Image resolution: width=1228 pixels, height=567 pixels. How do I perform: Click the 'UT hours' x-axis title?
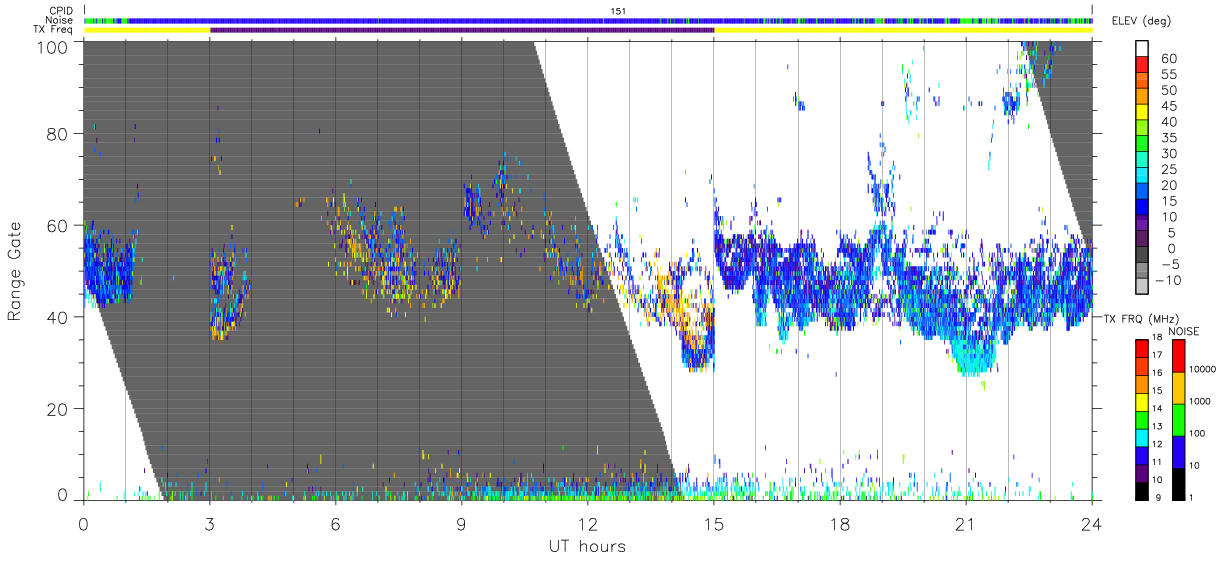[587, 546]
